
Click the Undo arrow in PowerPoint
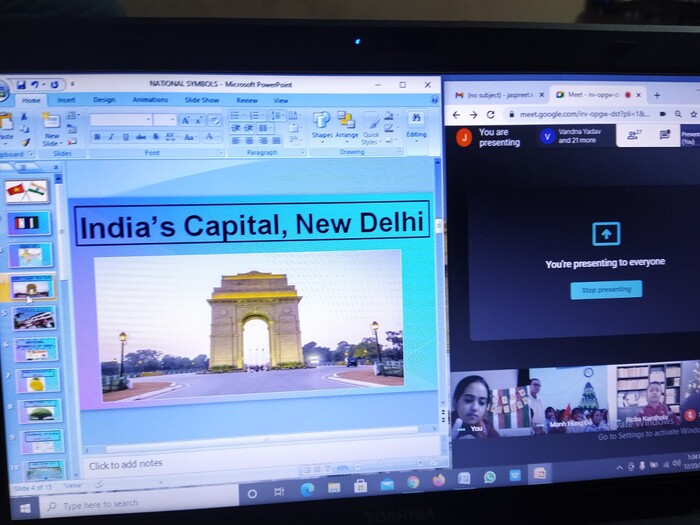pos(36,84)
